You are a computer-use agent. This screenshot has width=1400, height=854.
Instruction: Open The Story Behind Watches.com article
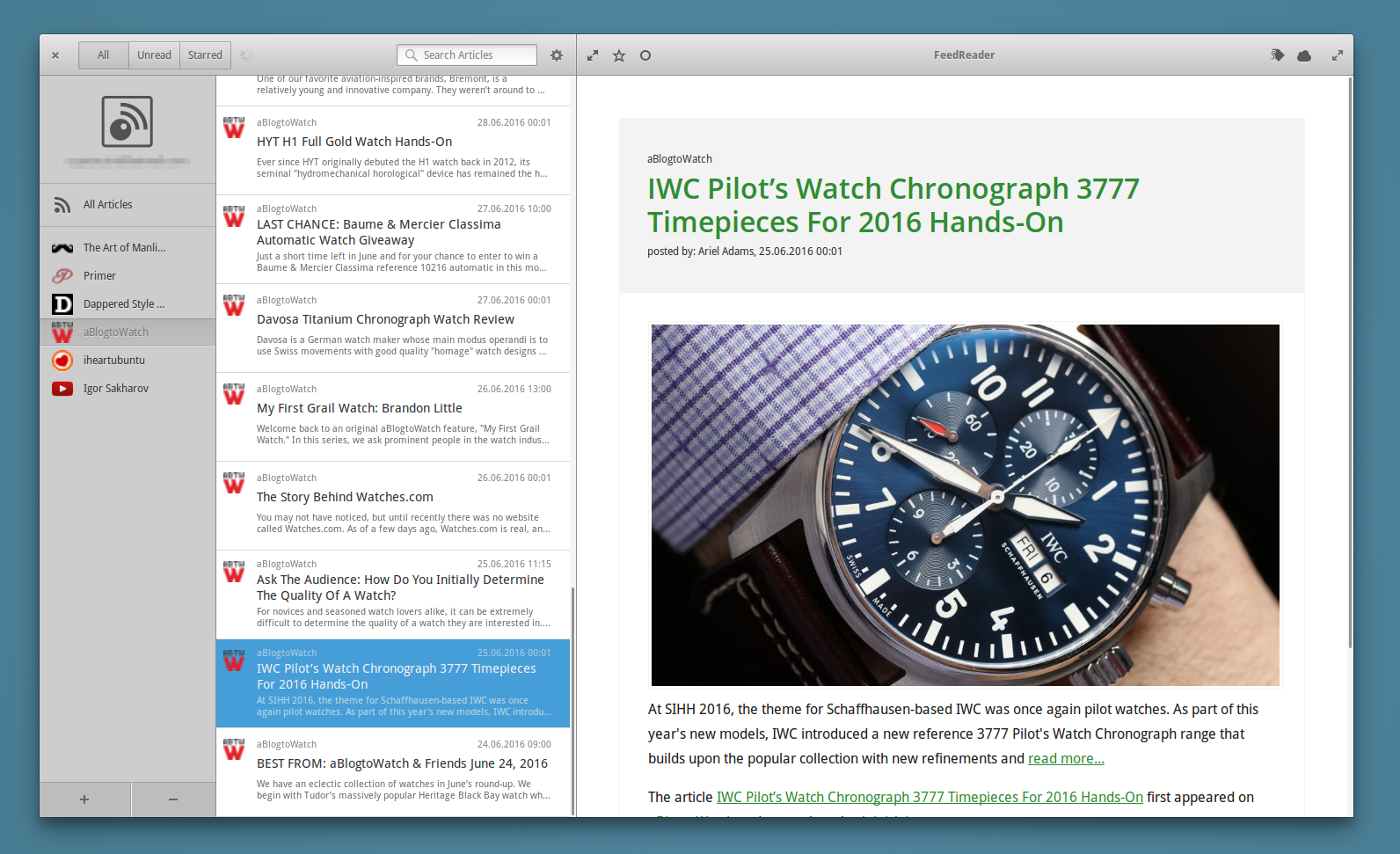[x=393, y=506]
